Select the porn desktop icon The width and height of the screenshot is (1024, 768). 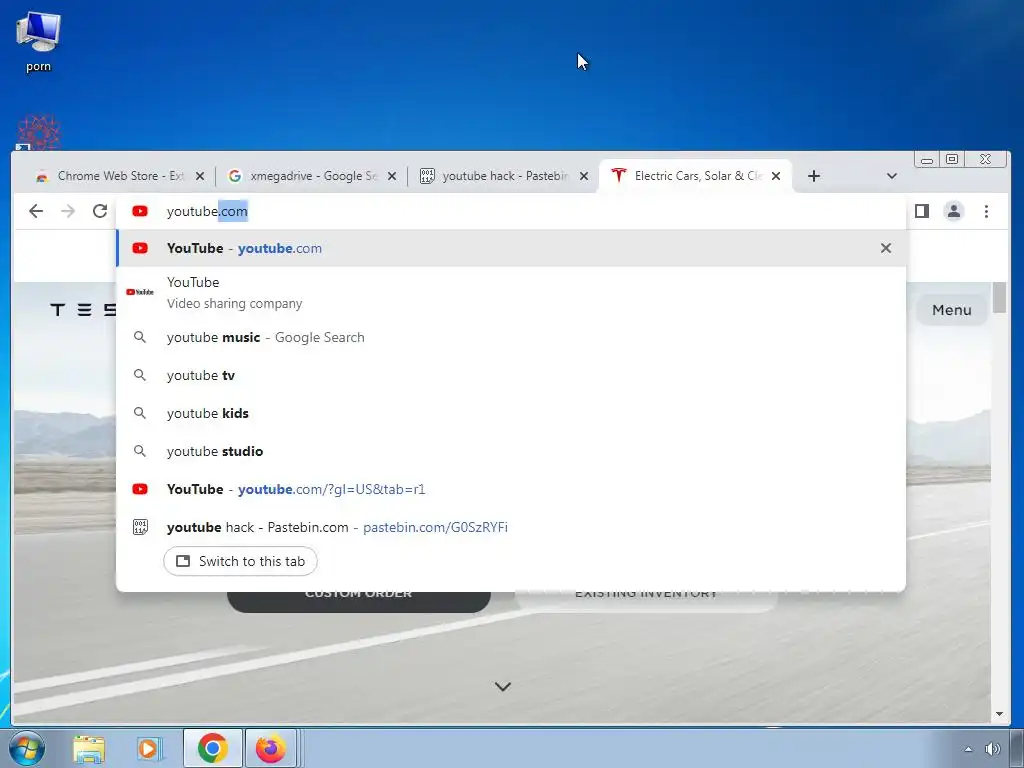pos(38,42)
